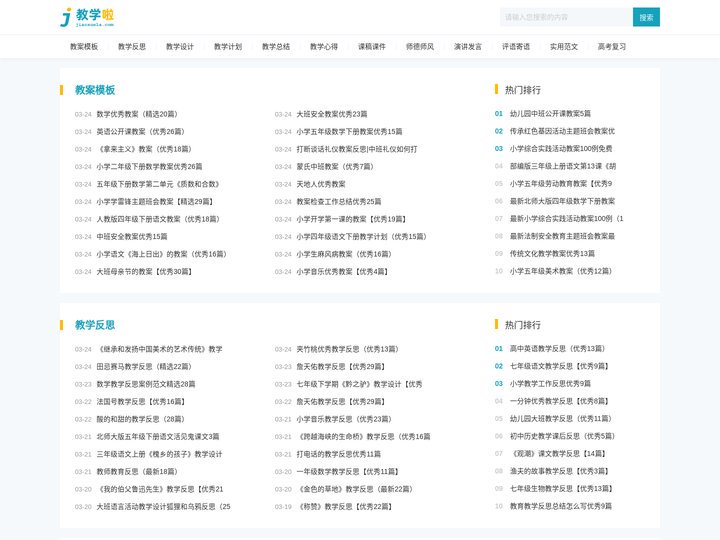
Task: Open the 教学反思 nav menu item
Action: click(x=132, y=46)
